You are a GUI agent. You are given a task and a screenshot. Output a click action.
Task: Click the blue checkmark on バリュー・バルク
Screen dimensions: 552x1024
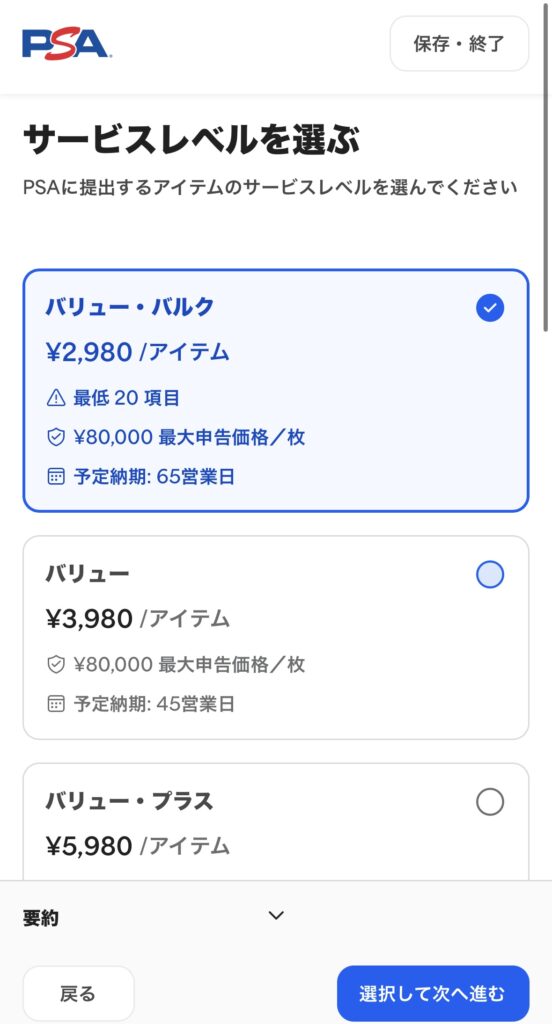coord(490,308)
